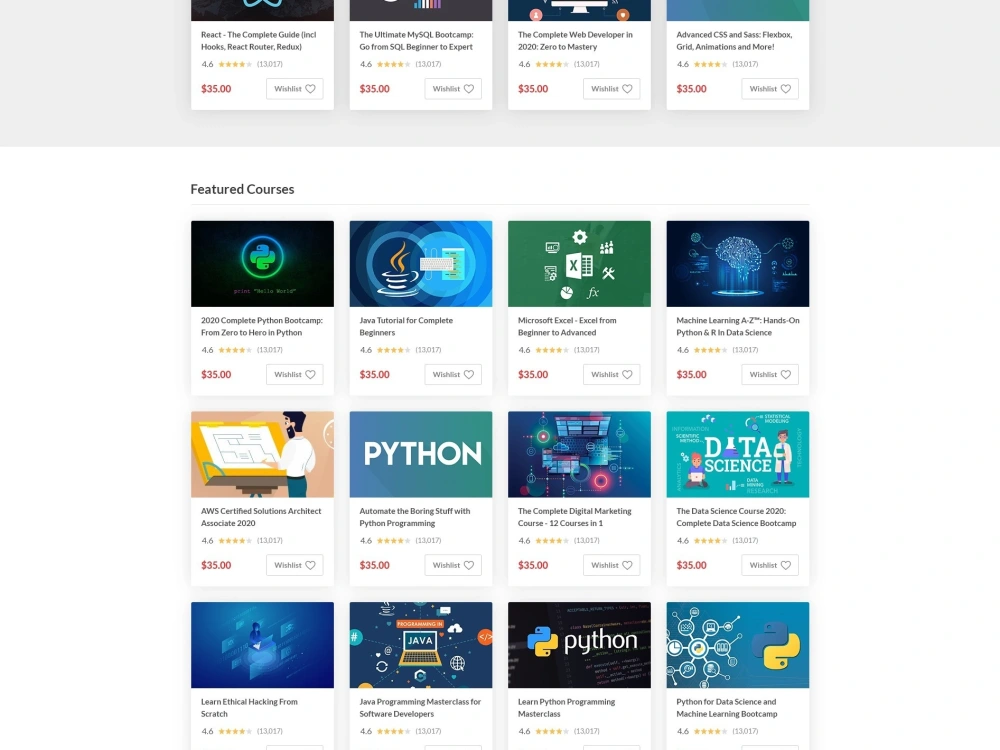The height and width of the screenshot is (750, 1000).
Task: Add Machine Learning A-Z course to wishlist
Action: pyautogui.click(x=770, y=374)
